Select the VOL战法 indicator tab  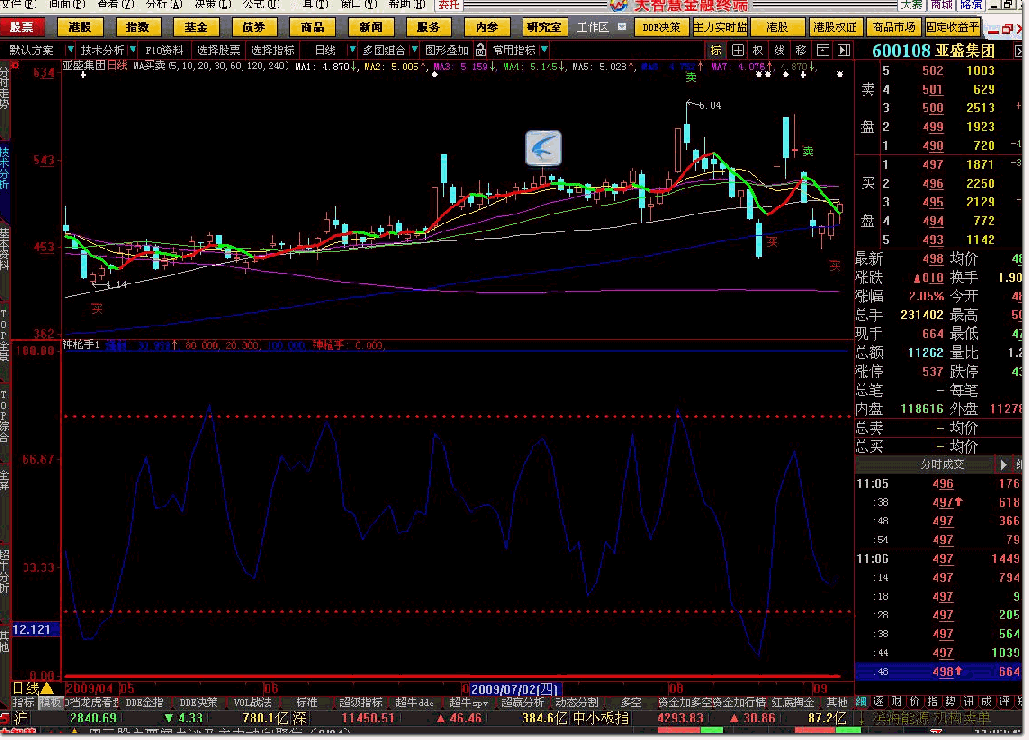252,702
